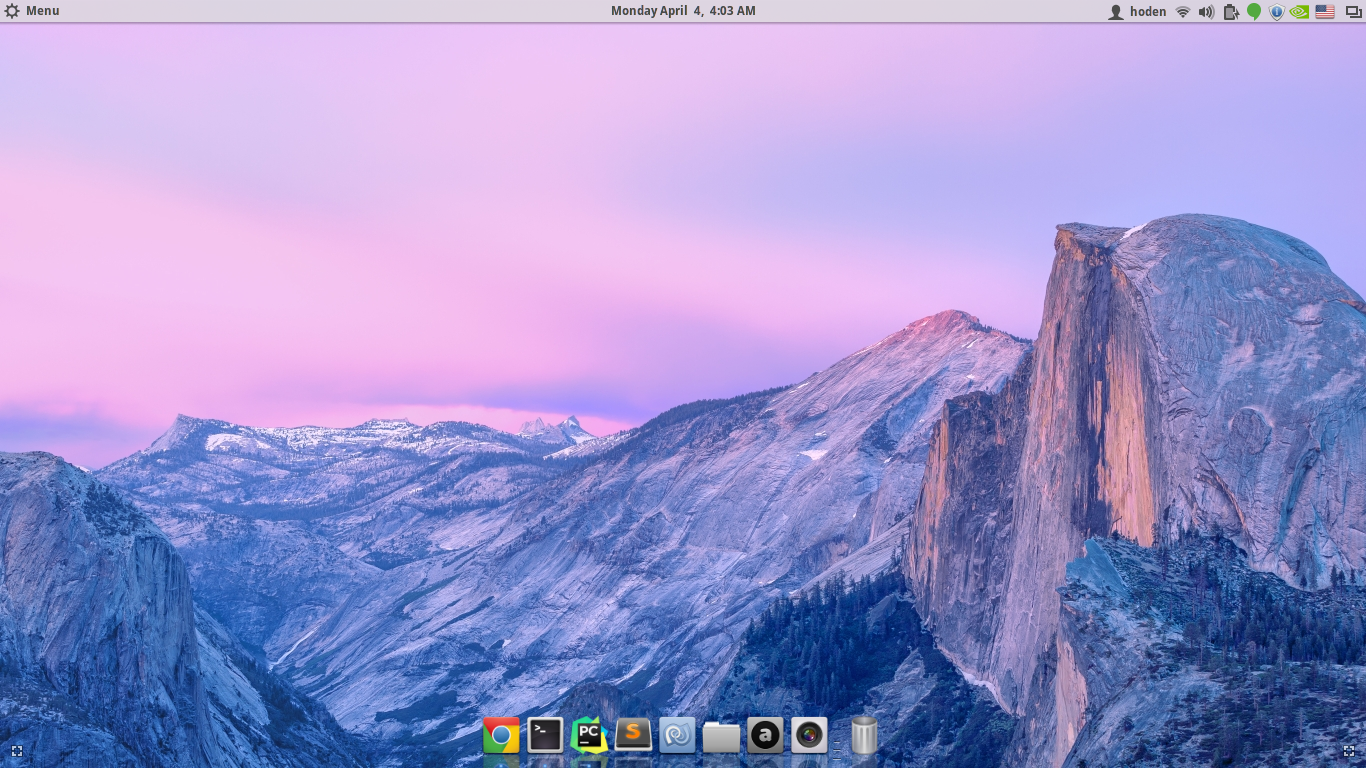Screen dimensions: 1366x768
Task: Click the bottom-right corner expand icon
Action: click(1349, 751)
